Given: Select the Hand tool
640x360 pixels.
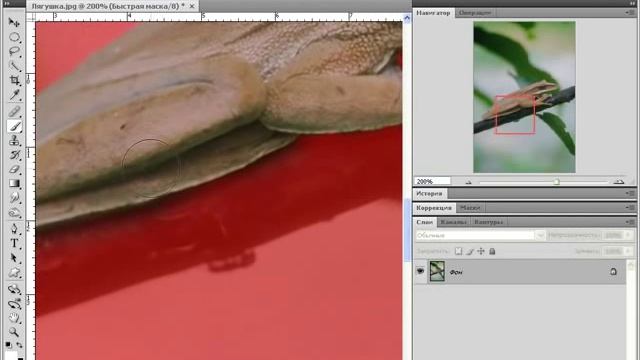Looking at the screenshot, I should coord(14,318).
